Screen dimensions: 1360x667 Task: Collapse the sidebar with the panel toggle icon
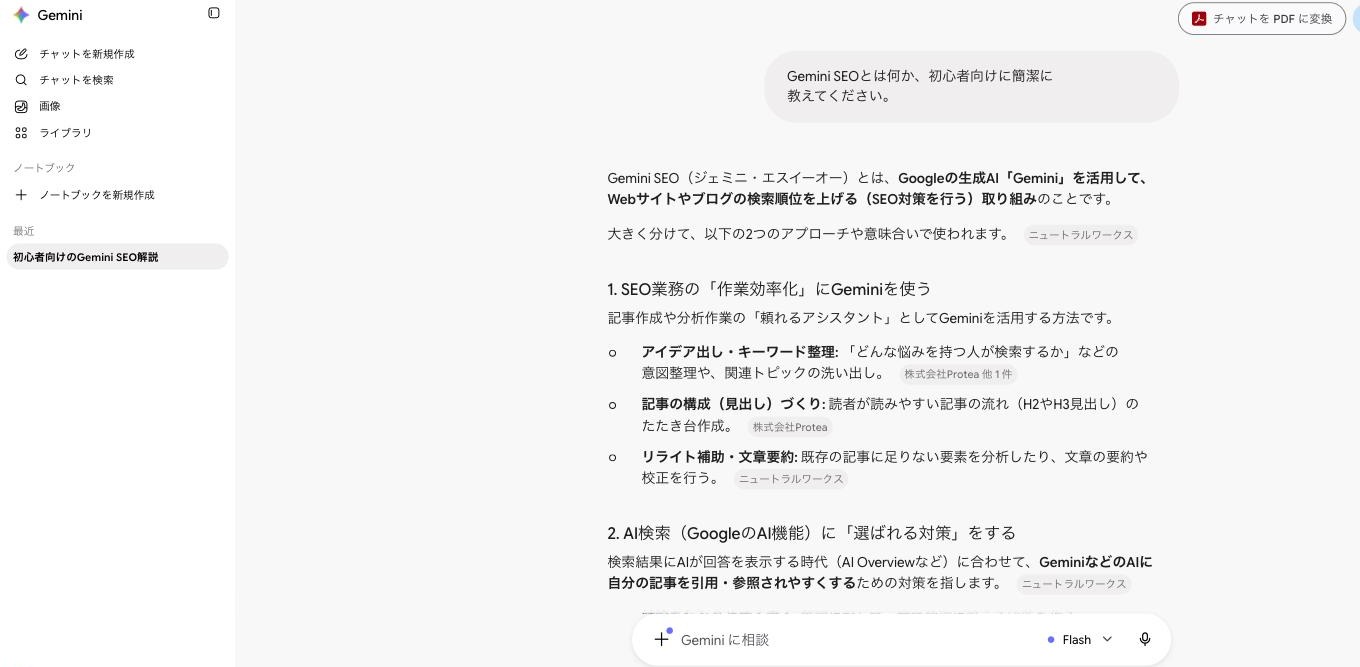coord(214,13)
